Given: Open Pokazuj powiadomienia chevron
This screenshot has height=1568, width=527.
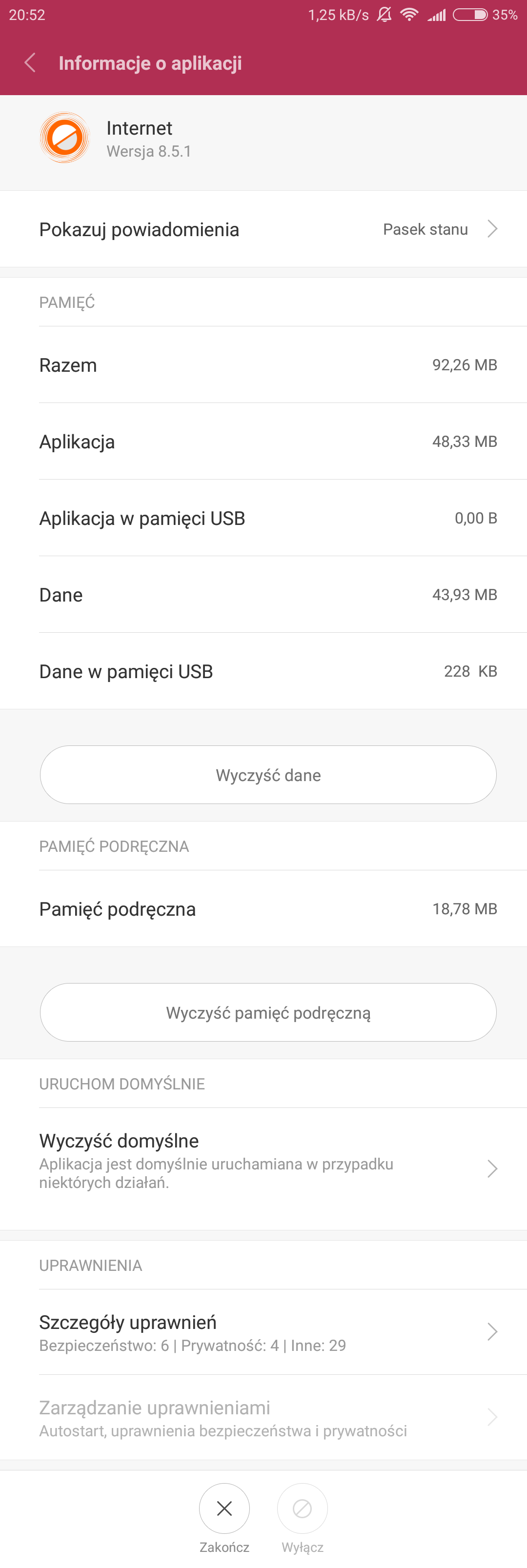Looking at the screenshot, I should pos(492,229).
